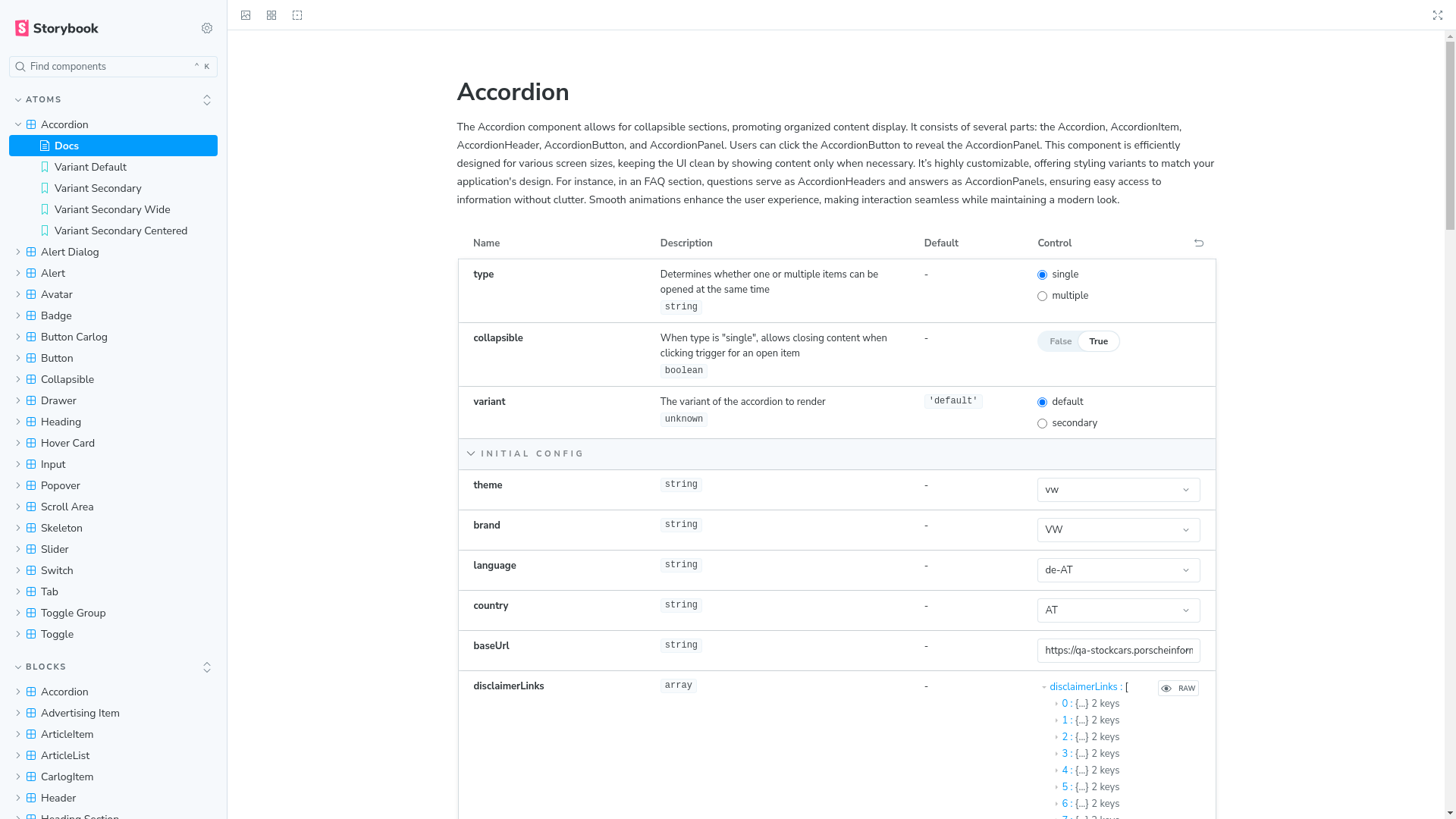Click the RAW view button
1456x819 pixels.
pos(1178,689)
